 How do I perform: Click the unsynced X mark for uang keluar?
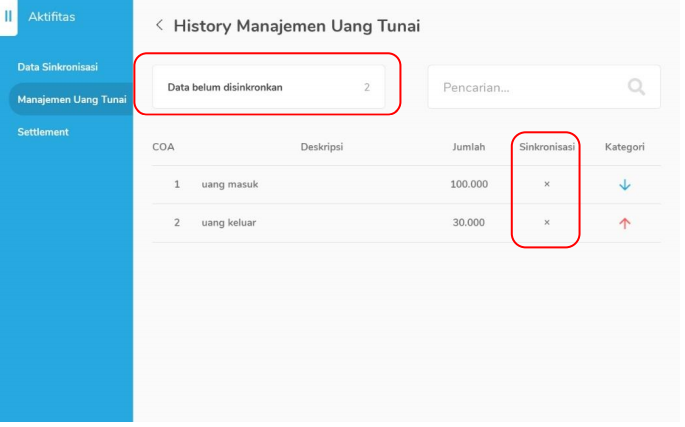tap(546, 223)
